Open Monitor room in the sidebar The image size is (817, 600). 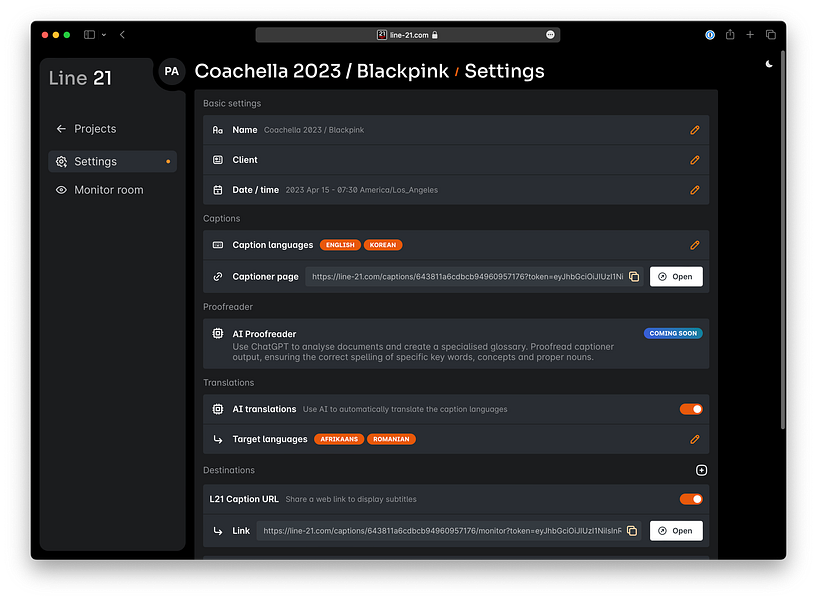pyautogui.click(x=109, y=190)
